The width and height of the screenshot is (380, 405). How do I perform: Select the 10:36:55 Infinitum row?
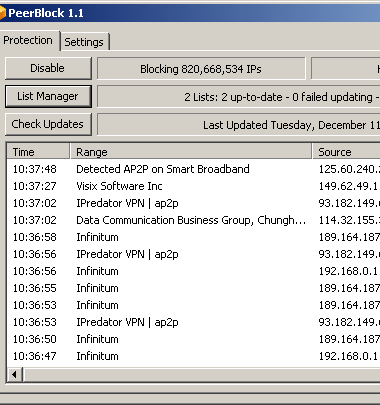[193, 288]
